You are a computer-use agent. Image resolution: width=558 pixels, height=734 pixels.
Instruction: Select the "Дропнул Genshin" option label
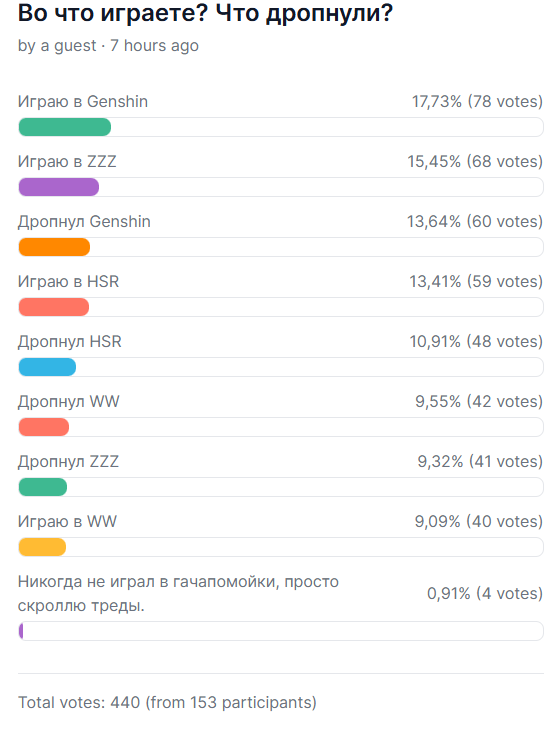(84, 221)
